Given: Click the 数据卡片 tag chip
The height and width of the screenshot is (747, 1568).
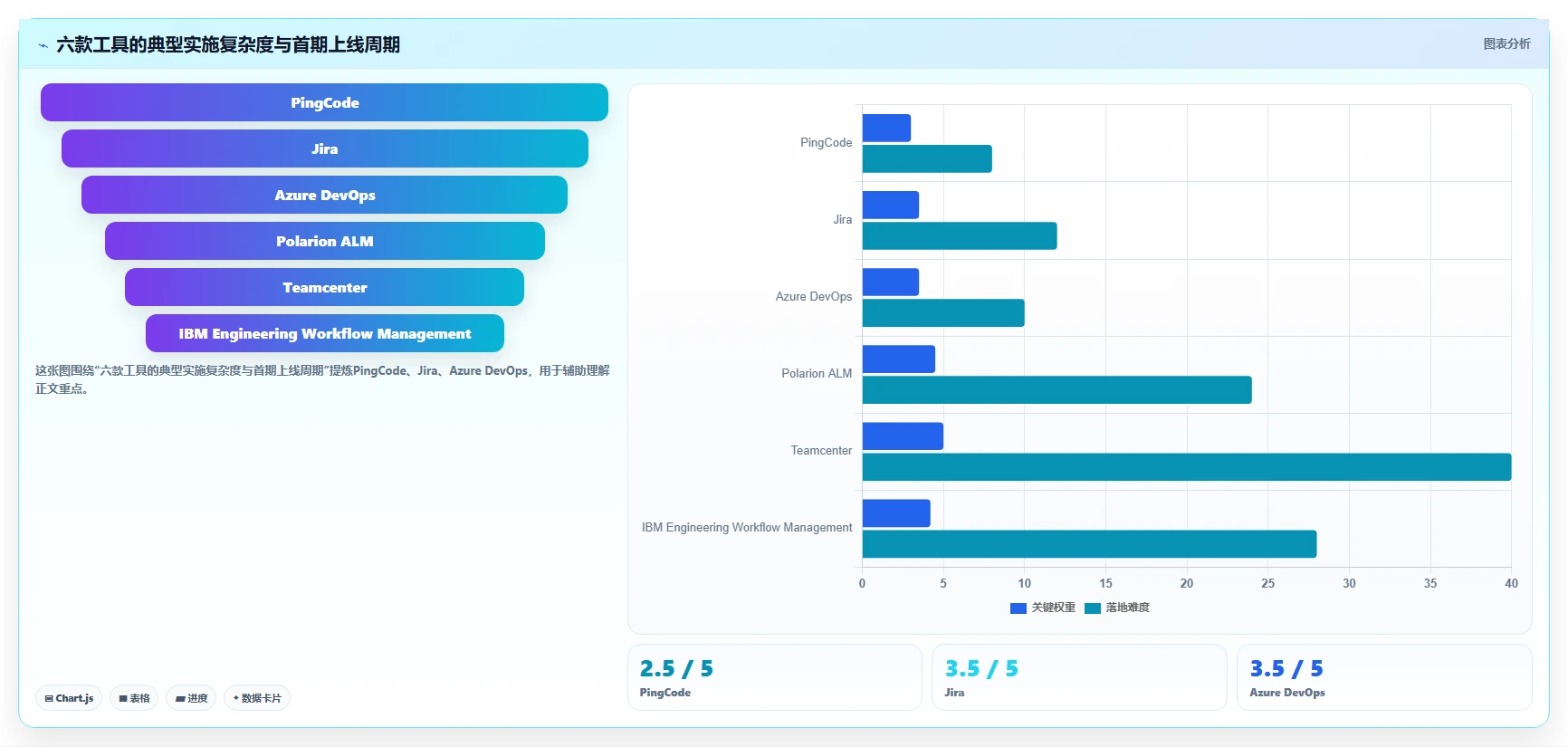Looking at the screenshot, I should (257, 698).
